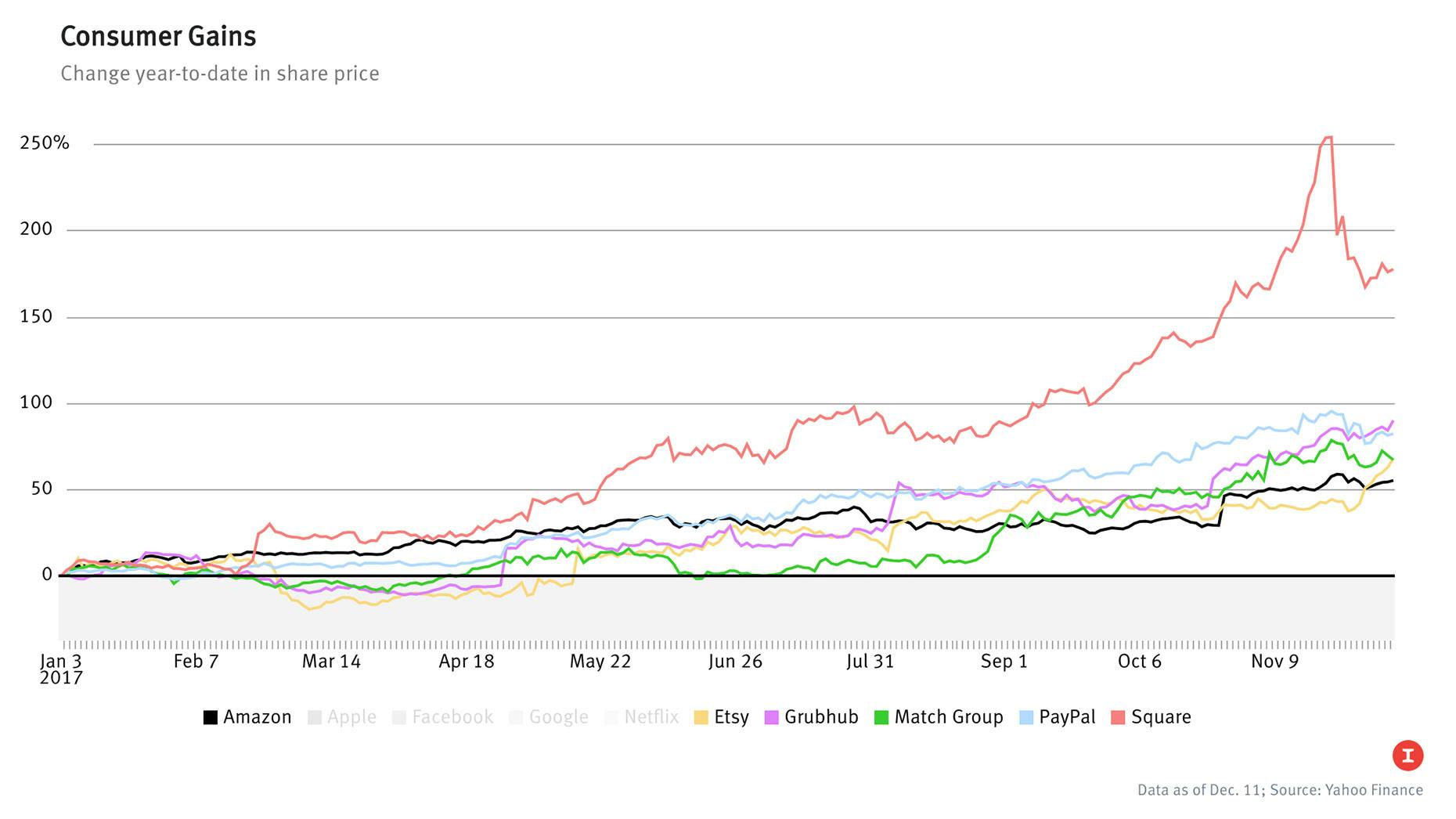Click the red Information logo icon
Viewport: 1456px width, 819px height.
click(1407, 756)
